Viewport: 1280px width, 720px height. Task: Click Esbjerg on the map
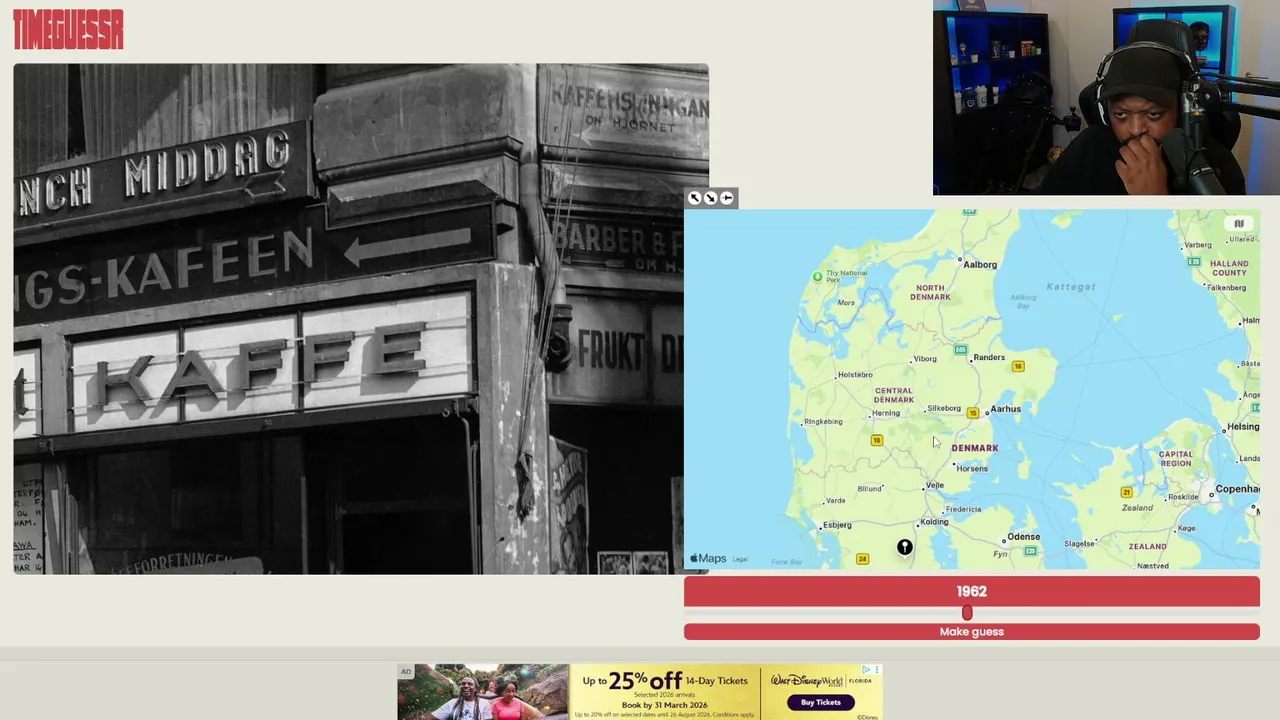click(837, 525)
